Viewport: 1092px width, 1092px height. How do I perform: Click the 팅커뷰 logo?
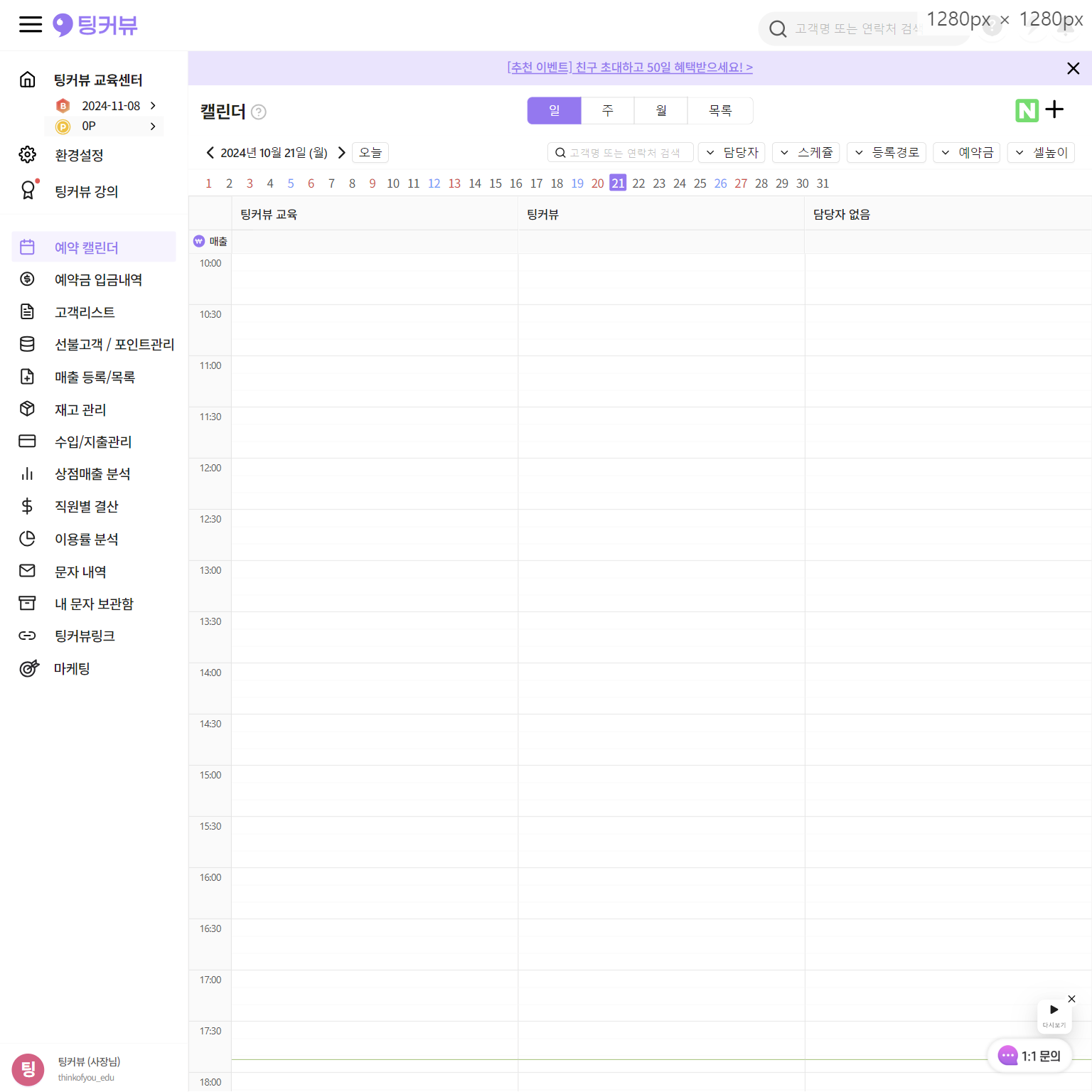coord(95,26)
